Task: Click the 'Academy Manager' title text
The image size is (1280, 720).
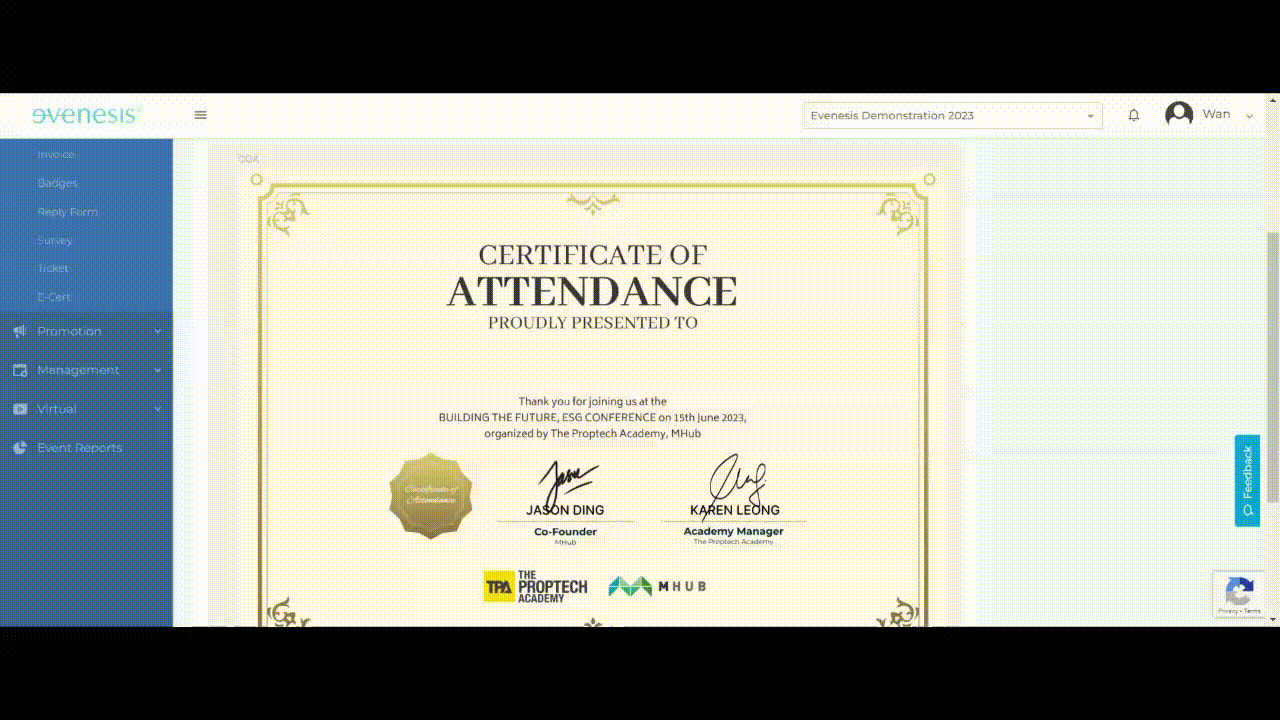Action: pos(734,531)
